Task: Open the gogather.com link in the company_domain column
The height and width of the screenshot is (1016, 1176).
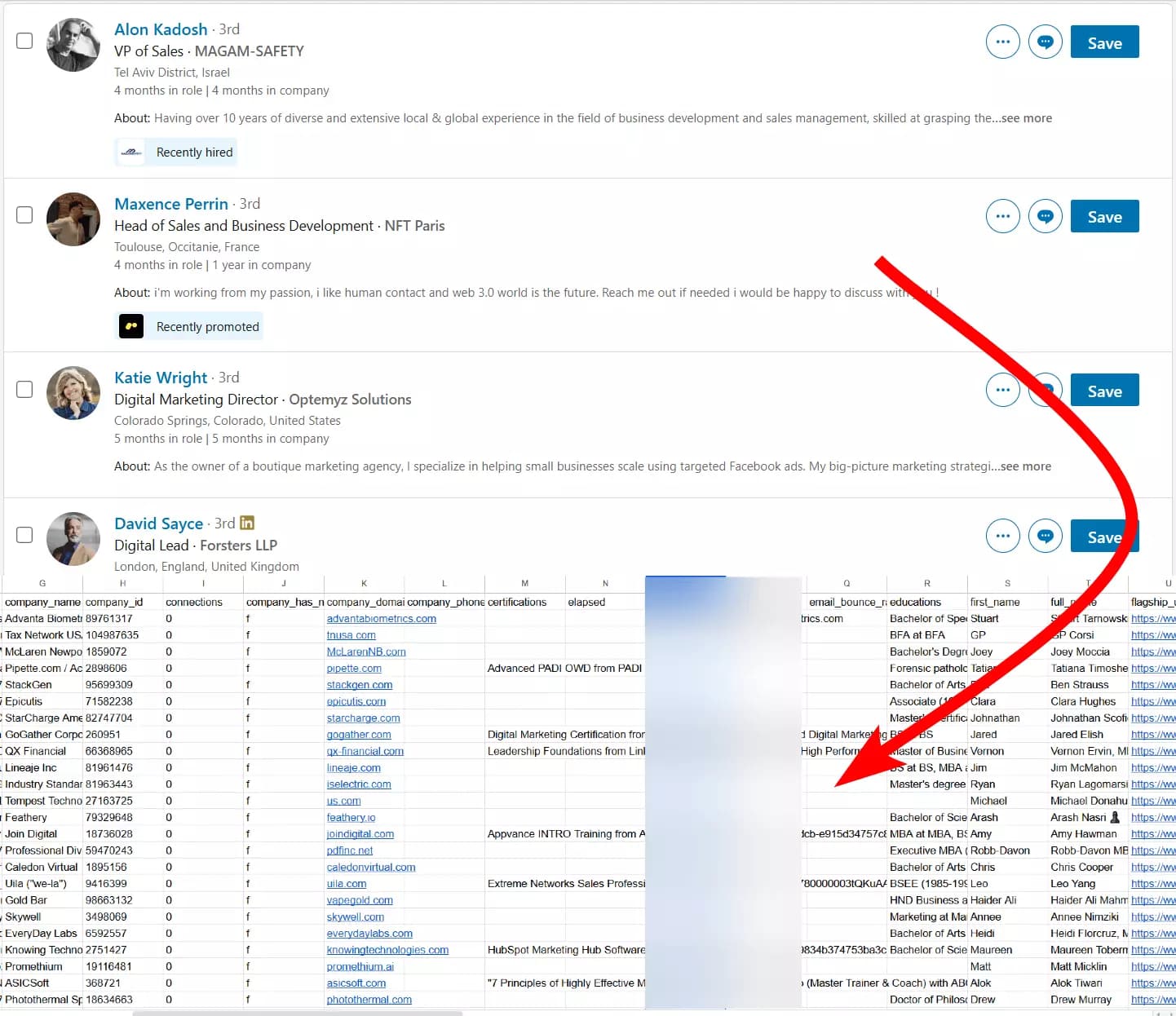Action: 359,735
